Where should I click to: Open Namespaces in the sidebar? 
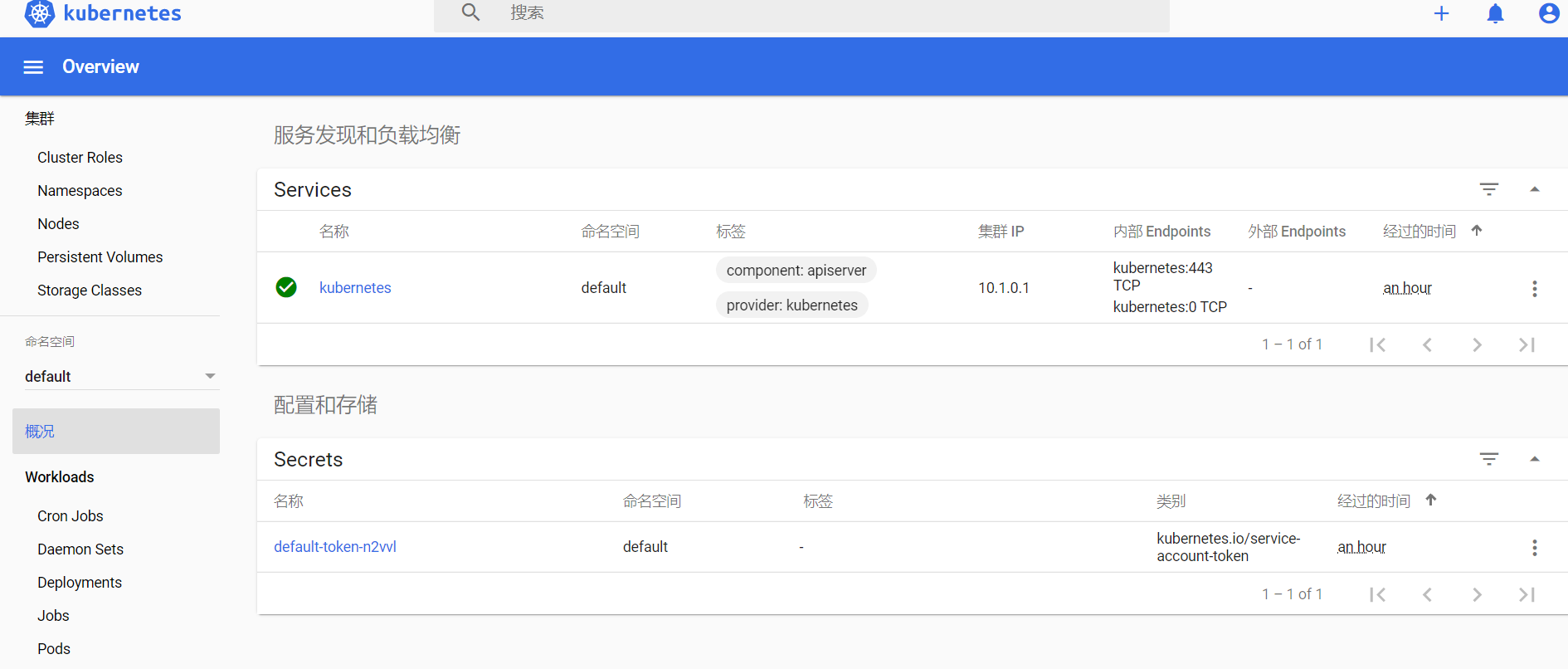pyautogui.click(x=80, y=191)
